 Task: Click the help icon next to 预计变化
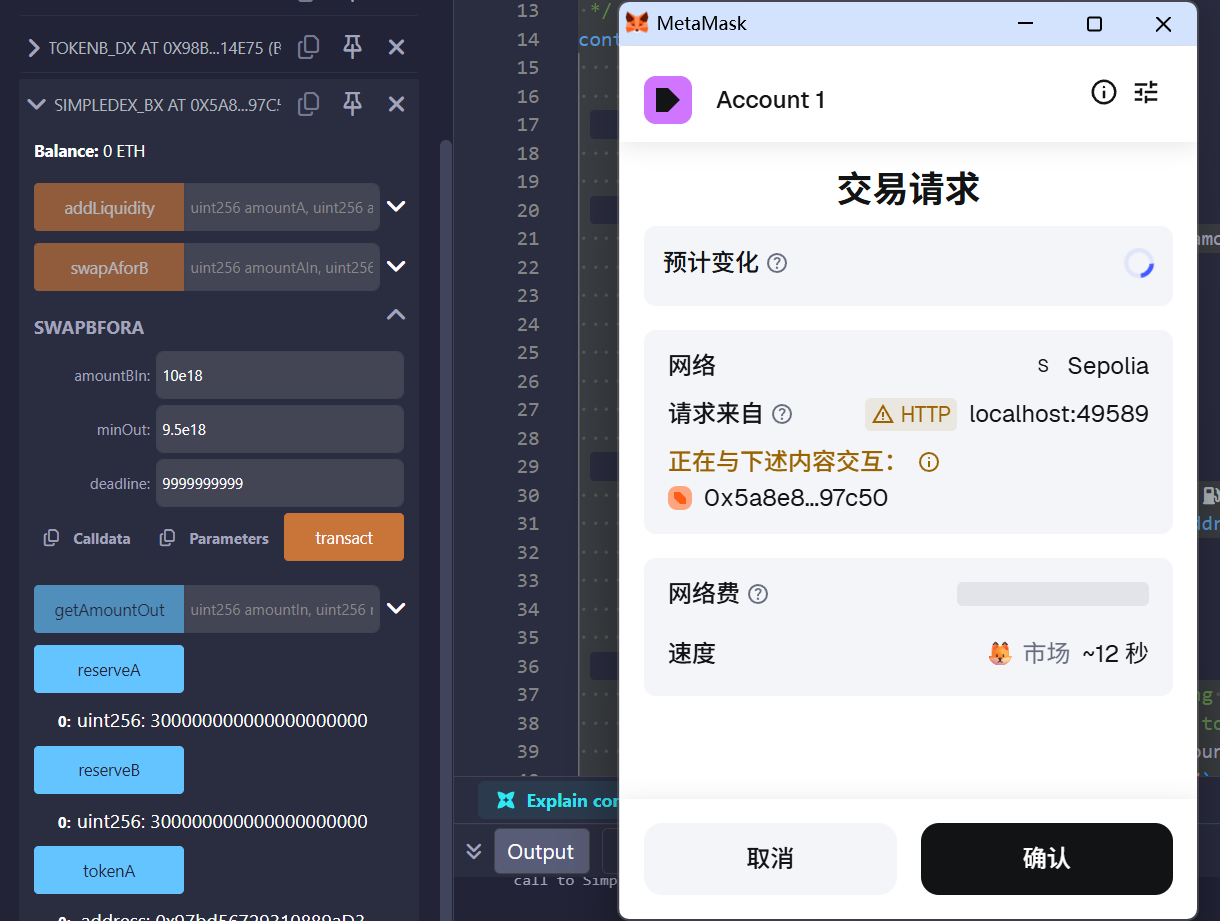coord(777,263)
